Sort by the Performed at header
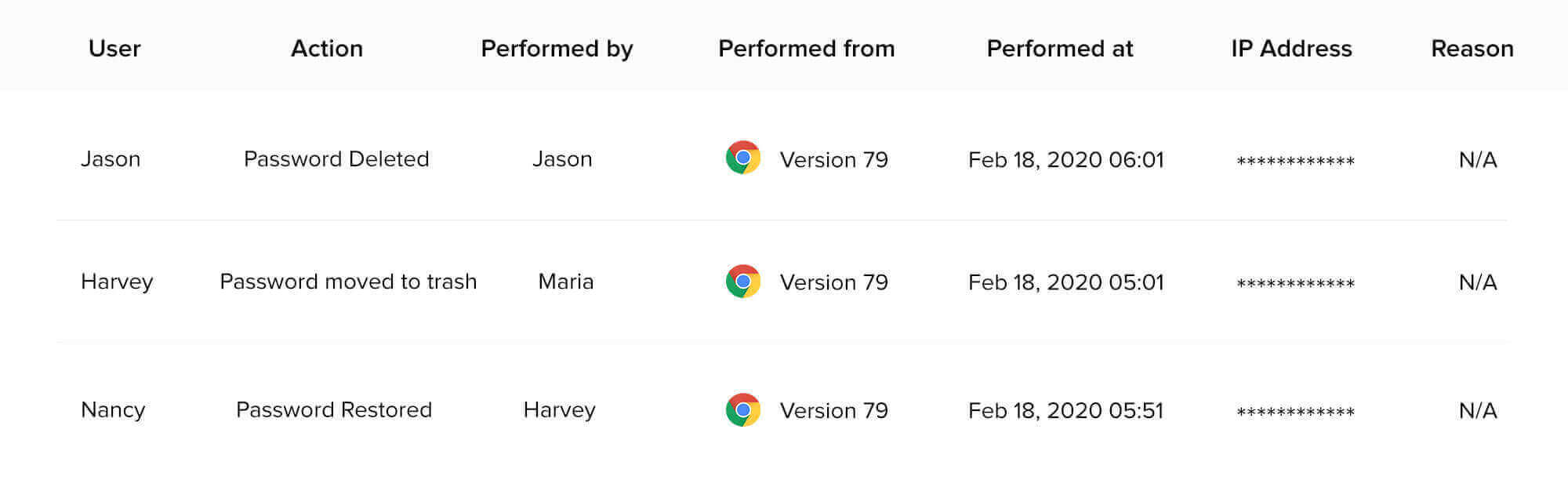The height and width of the screenshot is (491, 1568). point(1059,49)
